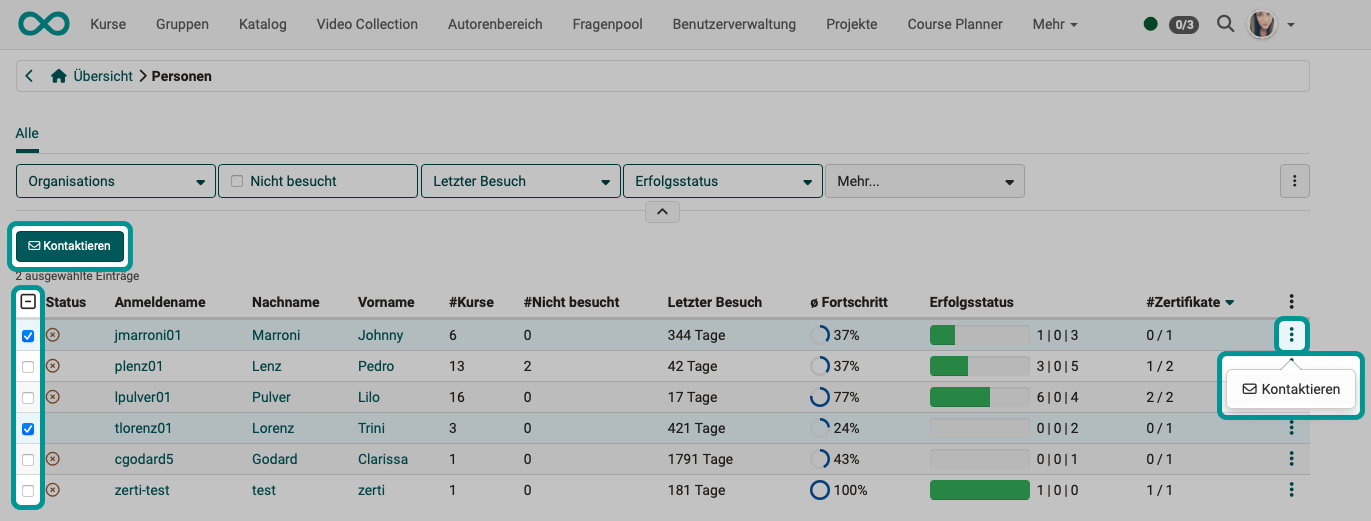Uncheck the jmarroni01 row checkbox

click(x=28, y=336)
